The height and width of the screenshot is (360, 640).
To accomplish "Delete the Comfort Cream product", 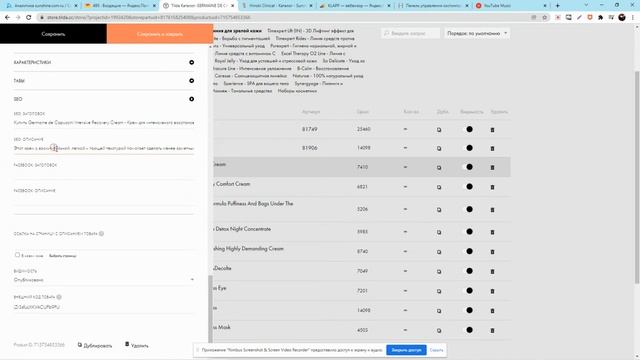I will pos(492,187).
